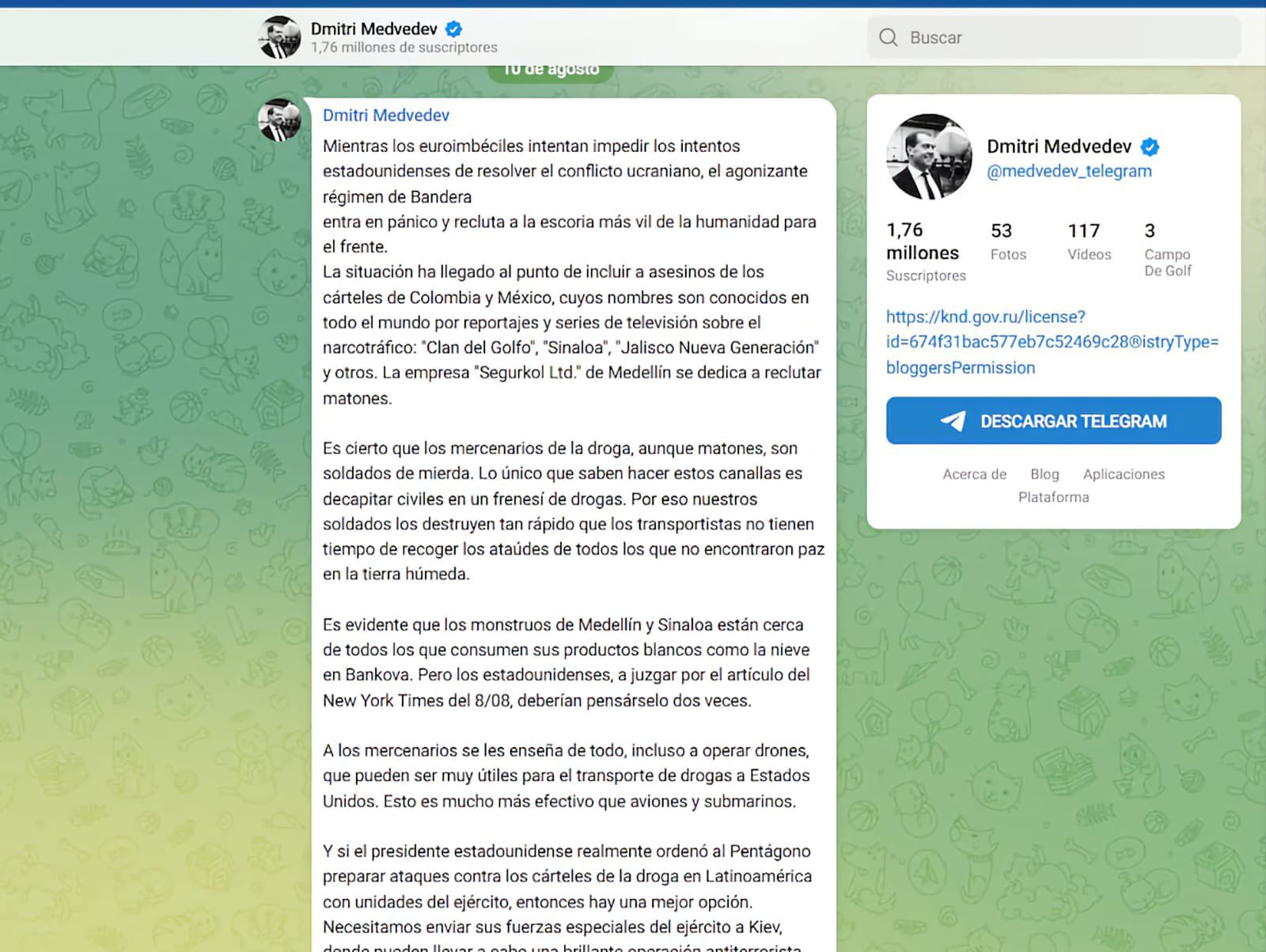Click the DESCARGAR TELEGRAM button
Image resolution: width=1266 pixels, height=952 pixels.
tap(1053, 421)
